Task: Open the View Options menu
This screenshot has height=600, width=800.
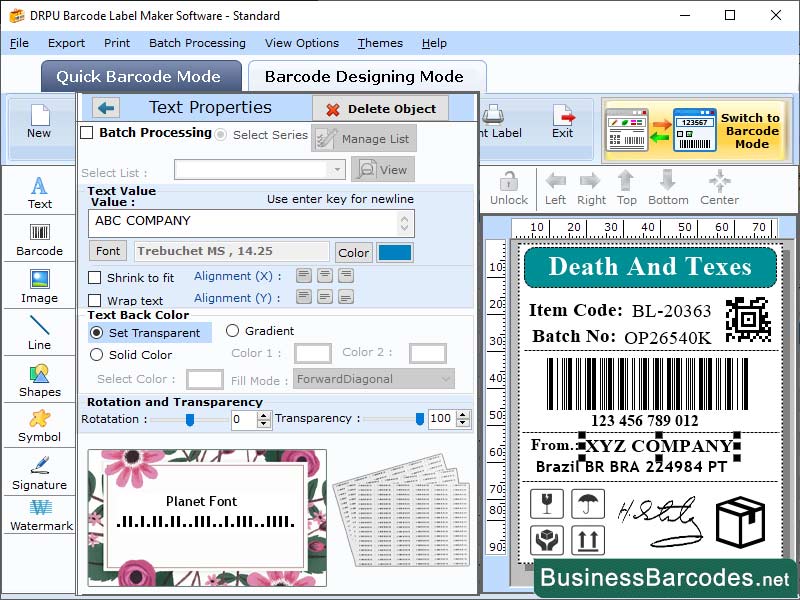Action: pos(302,43)
